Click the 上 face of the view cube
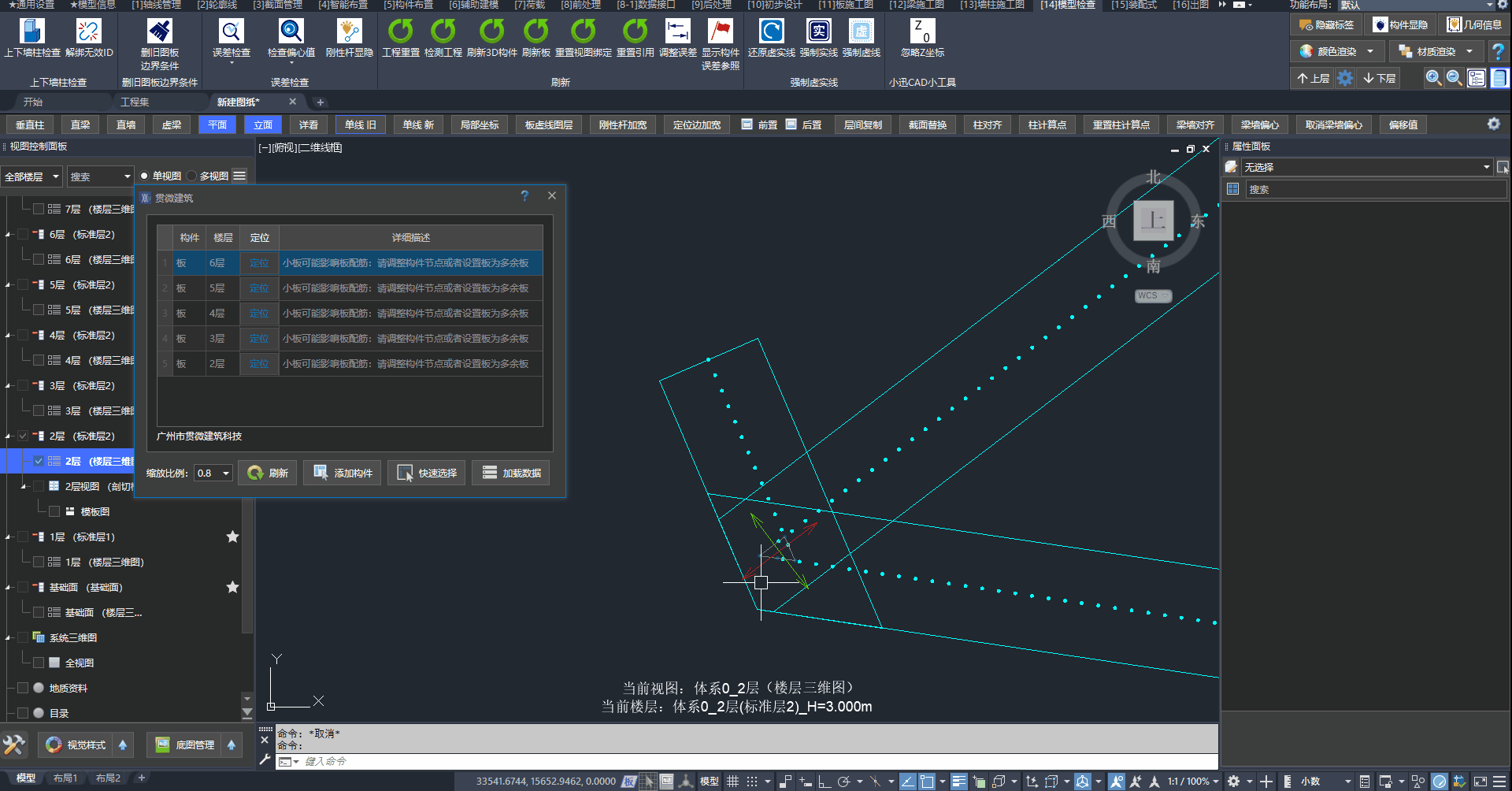 coord(1154,220)
